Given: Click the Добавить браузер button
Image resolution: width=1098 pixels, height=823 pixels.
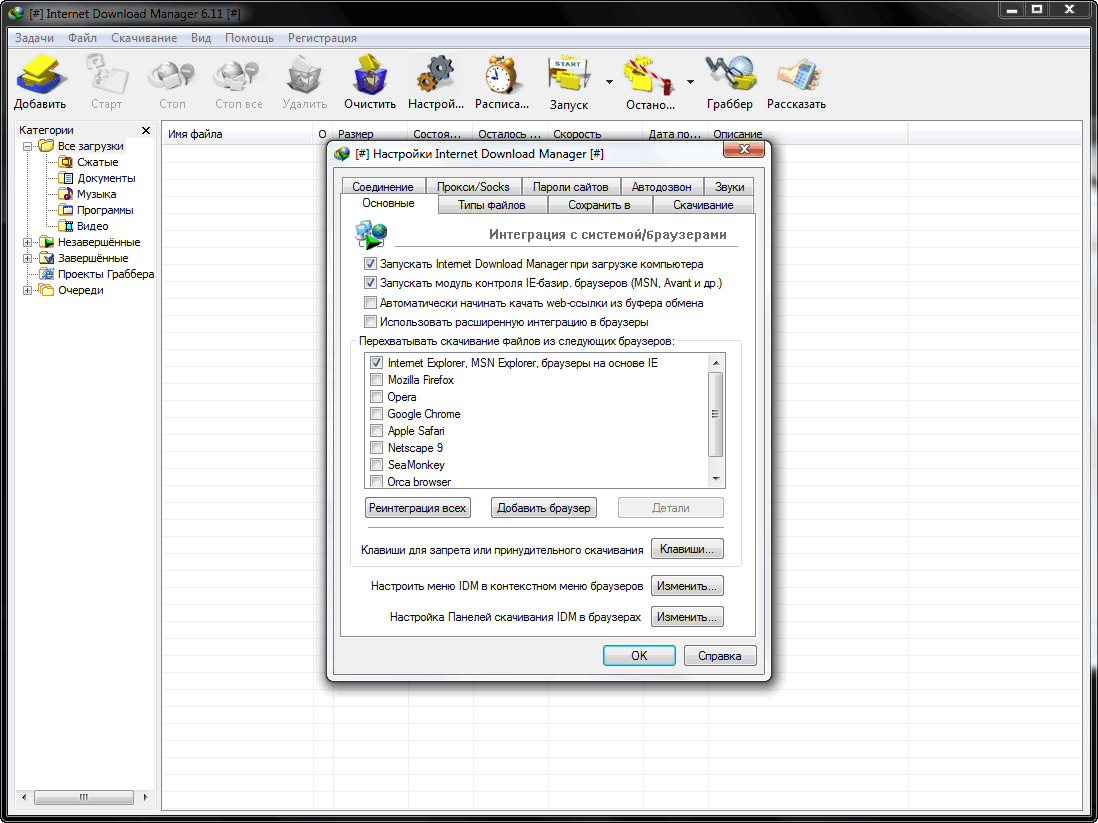Looking at the screenshot, I should pos(544,508).
